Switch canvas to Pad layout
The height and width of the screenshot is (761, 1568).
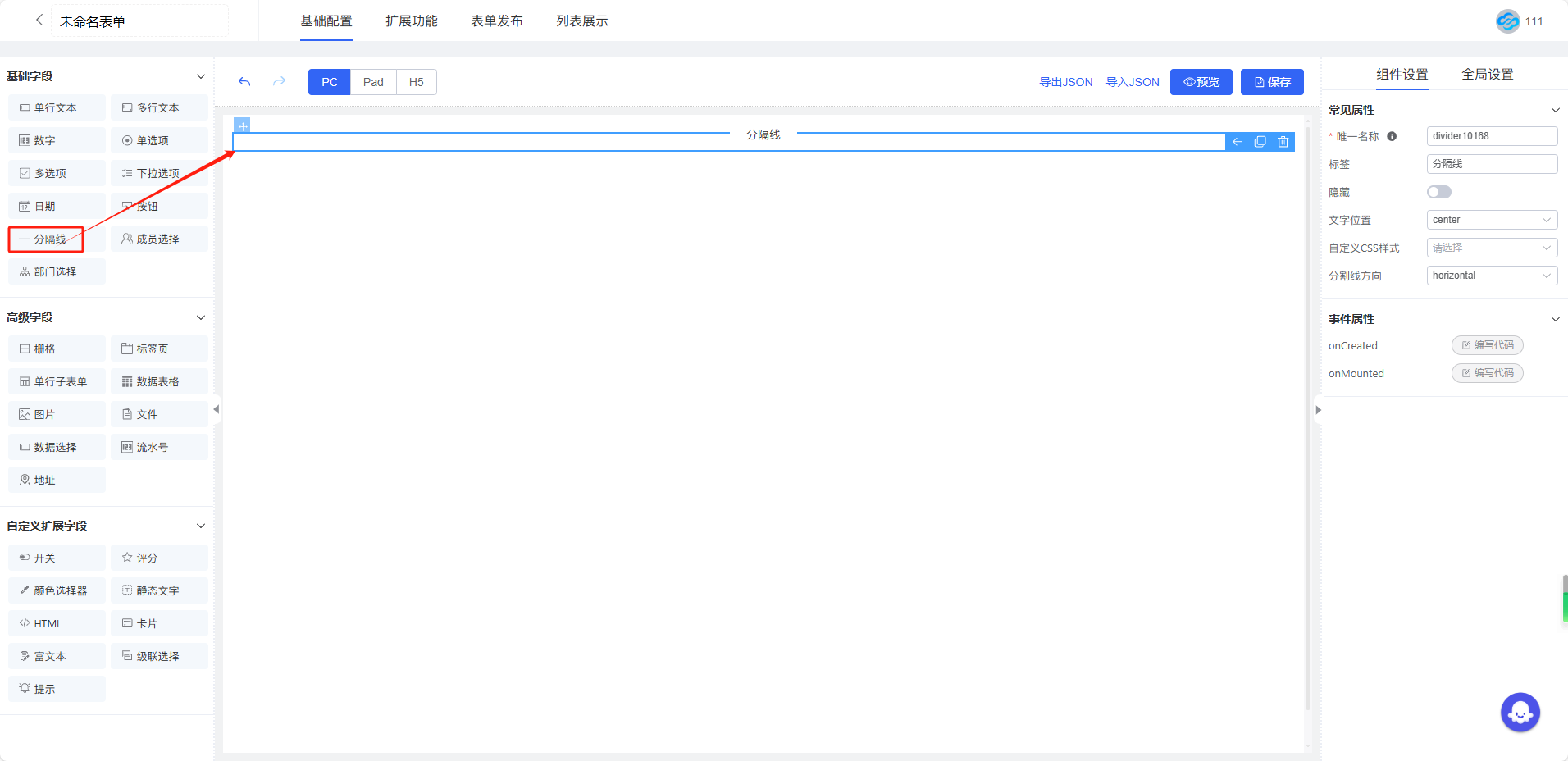(x=373, y=82)
